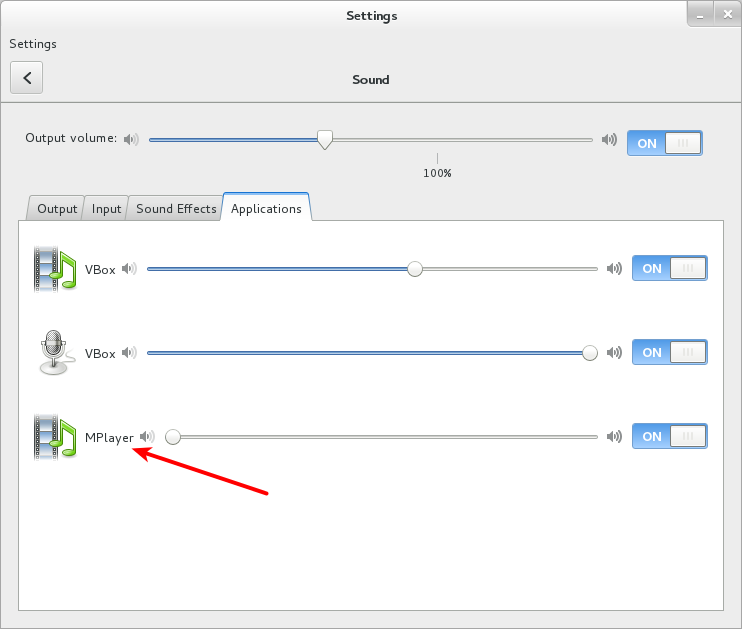Switch to the Output tab
This screenshot has width=742, height=629.
pos(57,209)
